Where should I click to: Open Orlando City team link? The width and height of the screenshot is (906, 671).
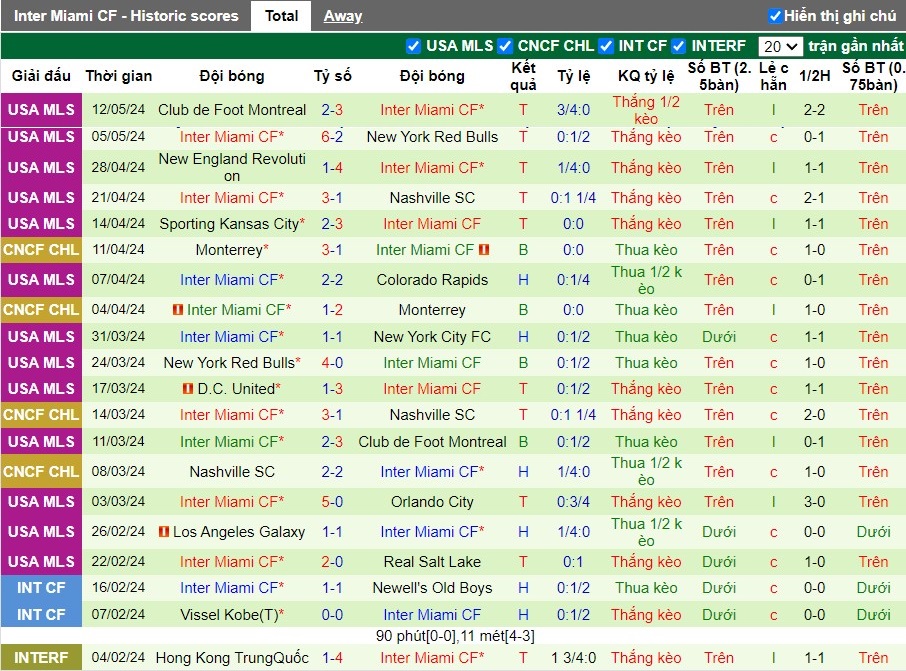click(x=432, y=502)
